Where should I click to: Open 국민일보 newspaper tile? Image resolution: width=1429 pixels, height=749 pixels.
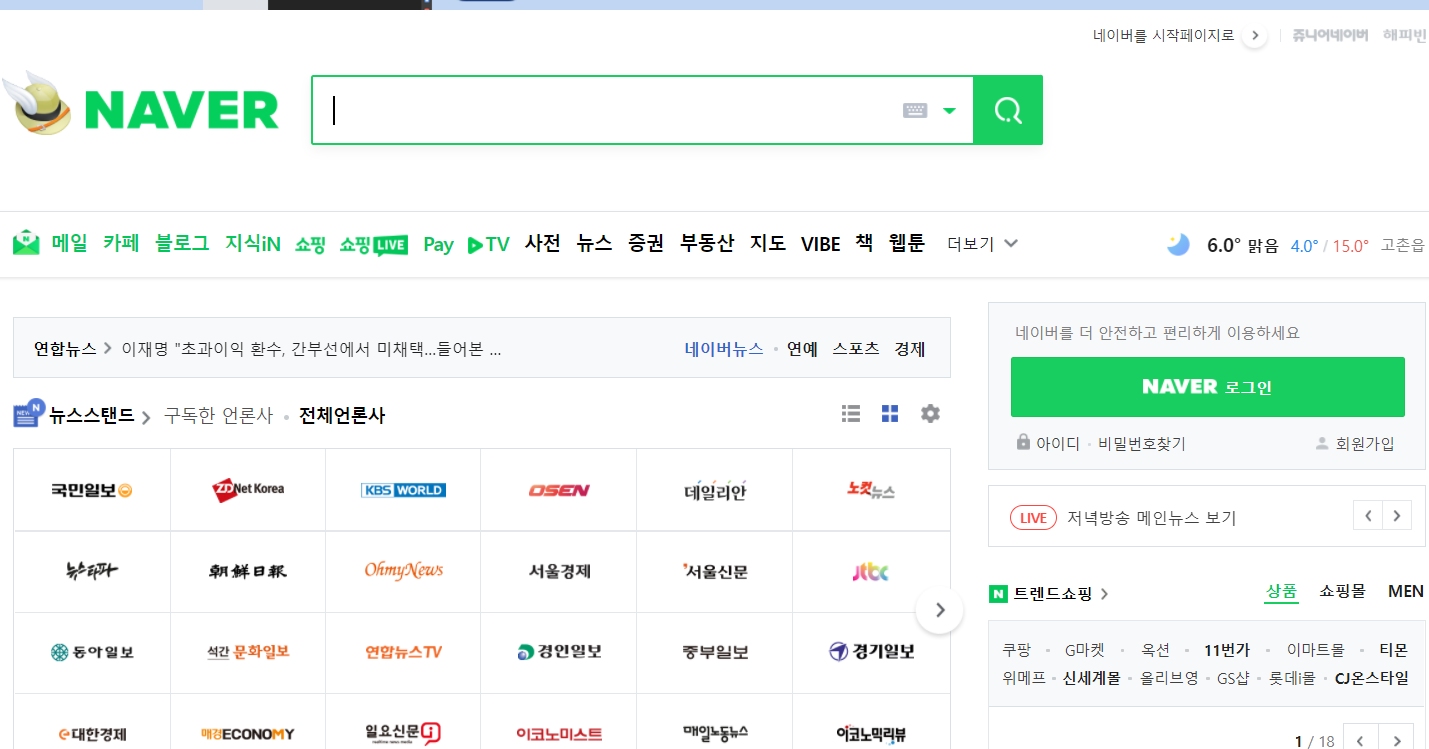point(92,490)
